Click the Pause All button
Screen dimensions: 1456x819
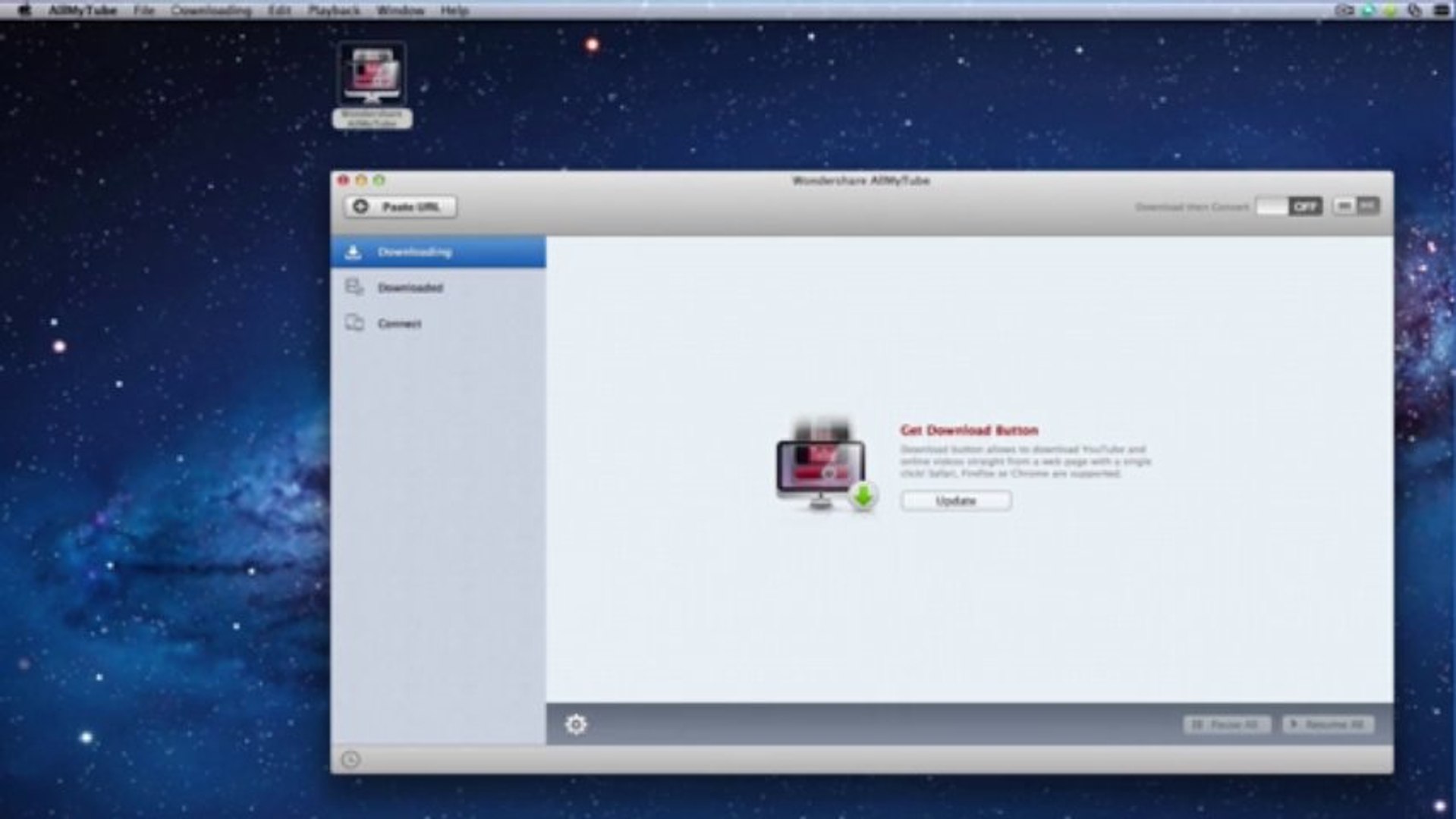pos(1227,725)
